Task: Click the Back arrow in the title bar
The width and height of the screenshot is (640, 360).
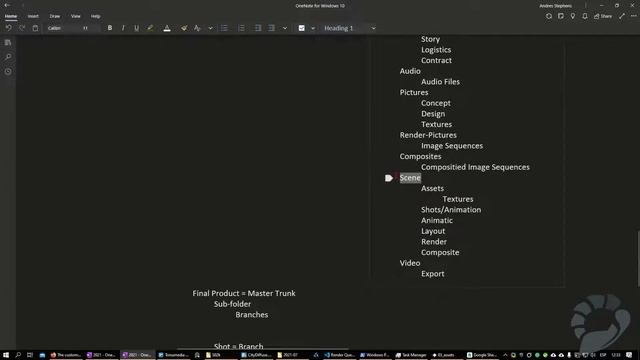Action: pos(7,5)
